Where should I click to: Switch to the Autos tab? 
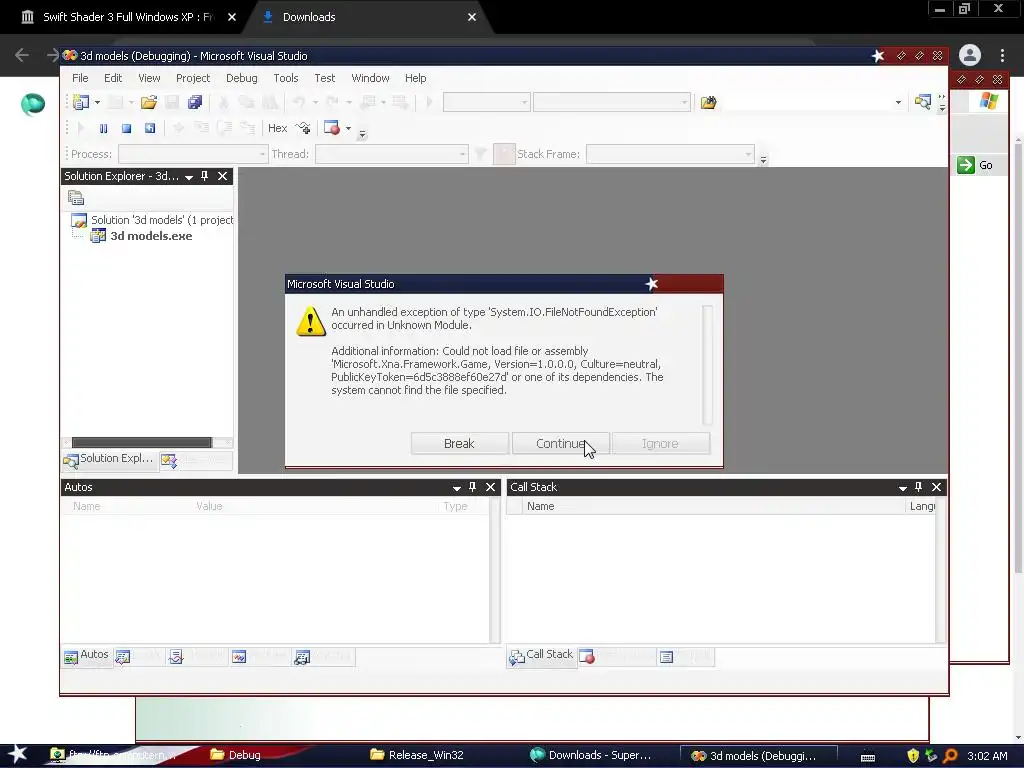pos(86,655)
